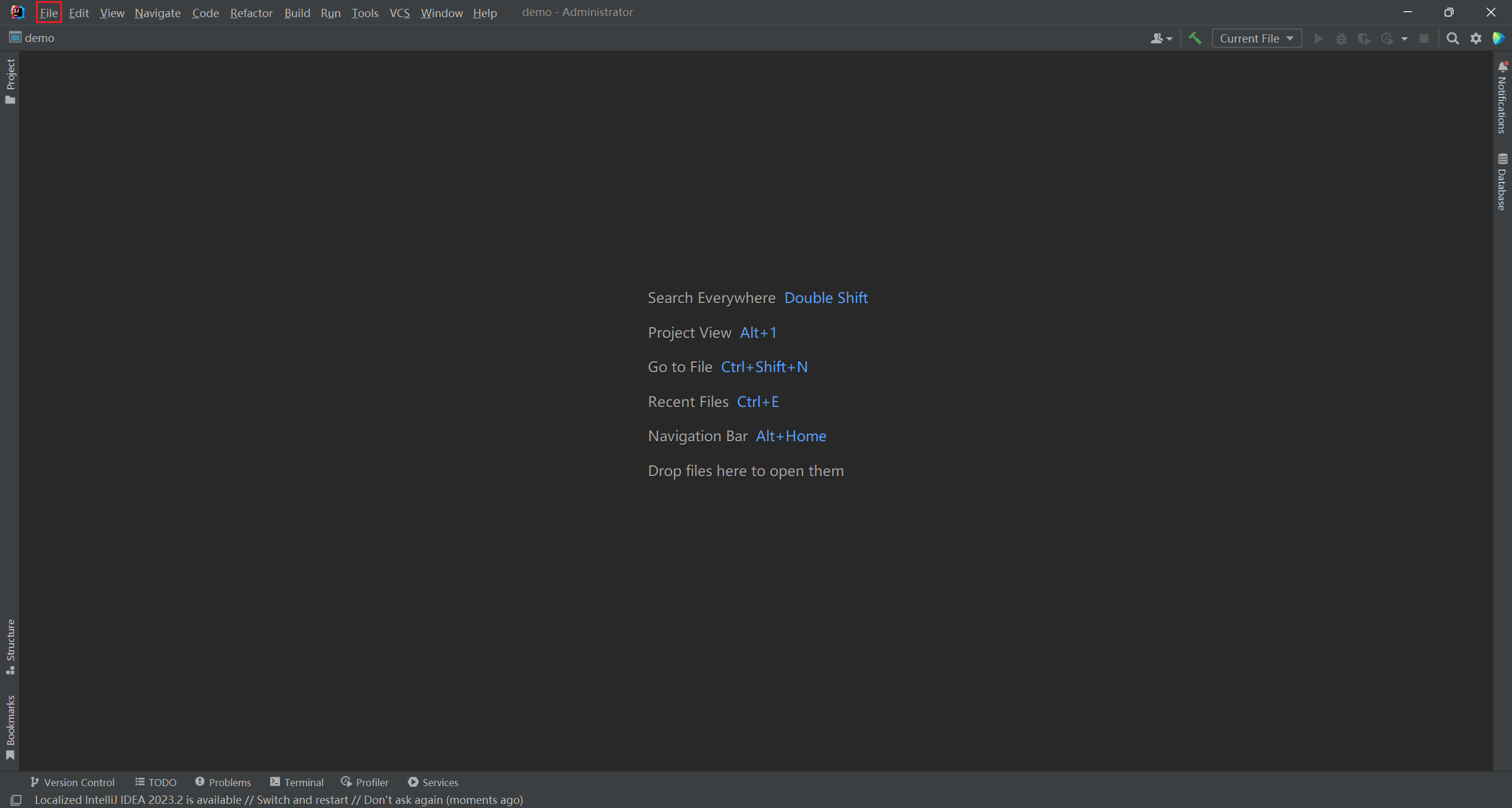Click the Run play icon
1512x808 pixels.
(x=1318, y=38)
